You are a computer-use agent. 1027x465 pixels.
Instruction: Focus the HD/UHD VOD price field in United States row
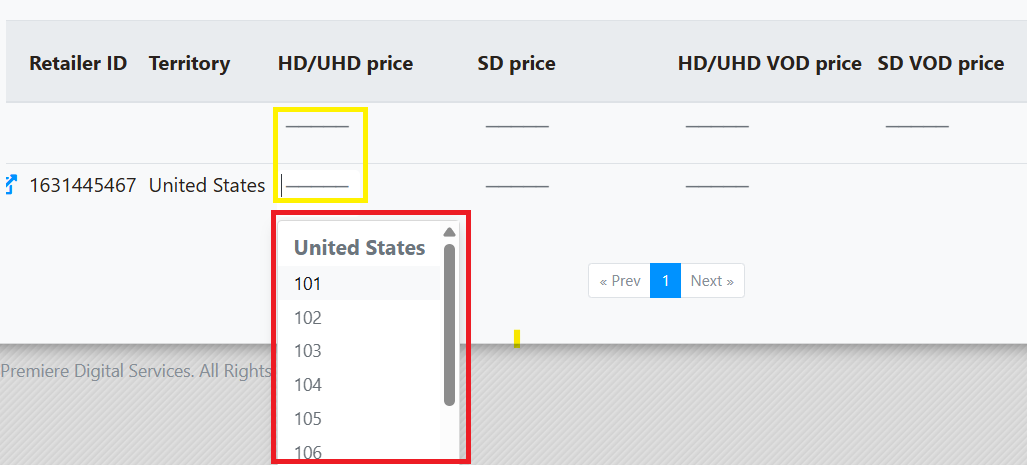717,186
